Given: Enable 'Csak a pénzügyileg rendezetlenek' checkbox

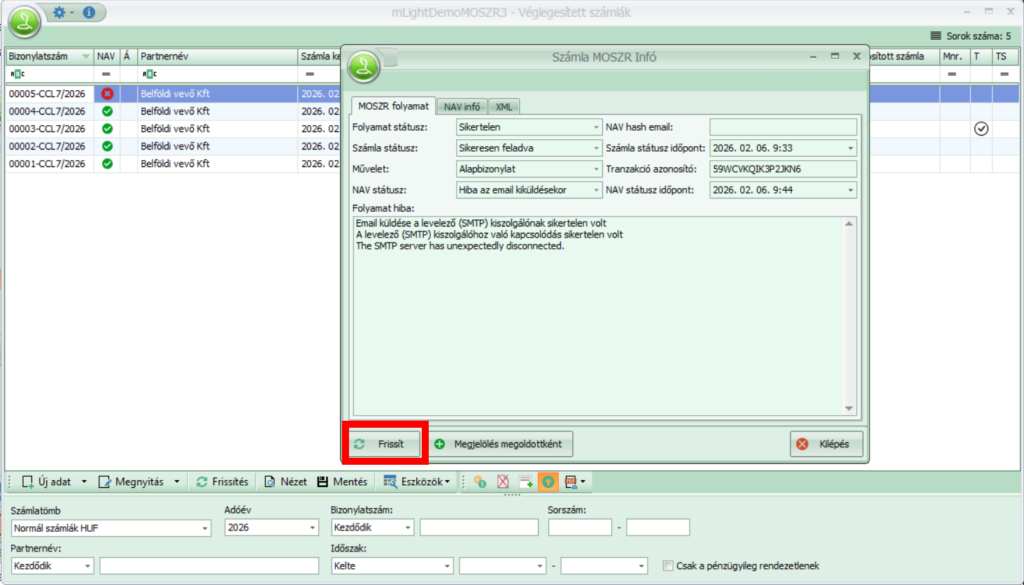Looking at the screenshot, I should pyautogui.click(x=668, y=566).
